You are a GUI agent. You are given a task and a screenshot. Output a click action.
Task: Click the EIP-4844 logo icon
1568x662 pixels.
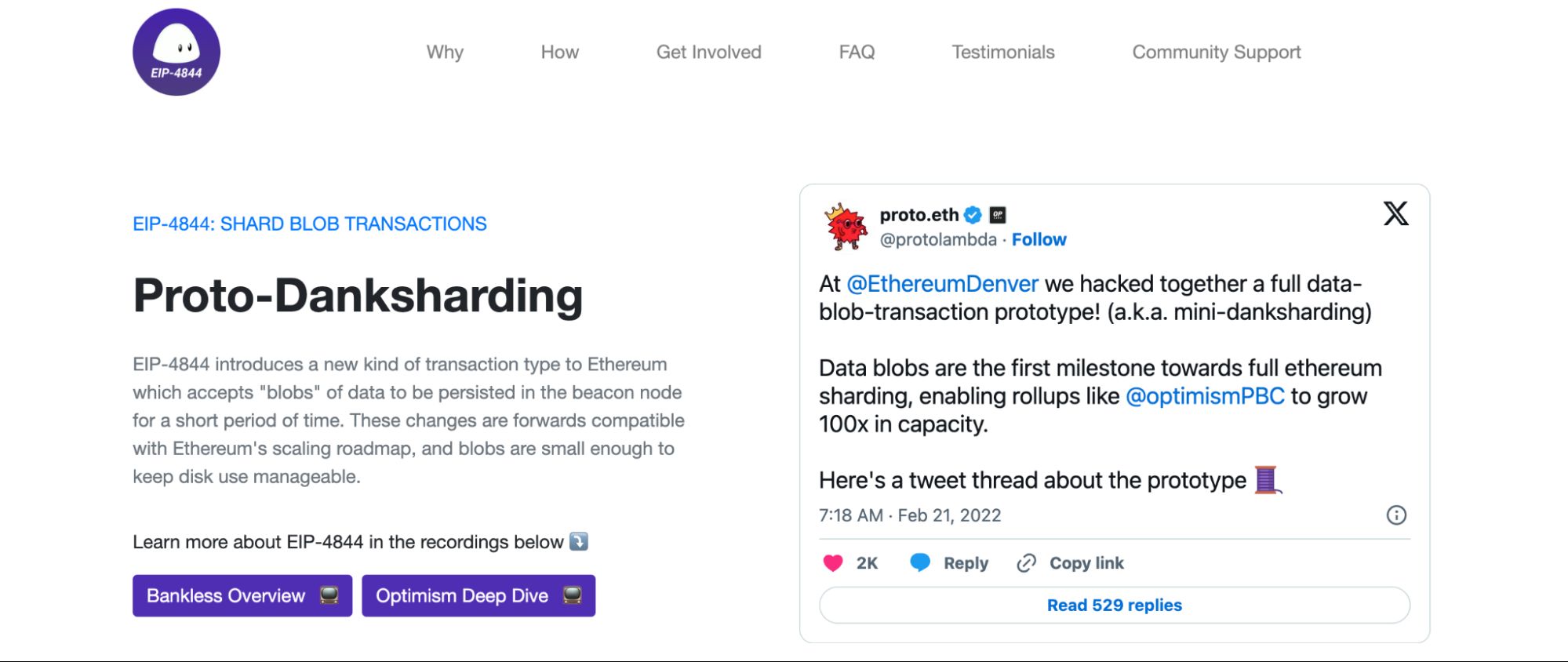[176, 52]
